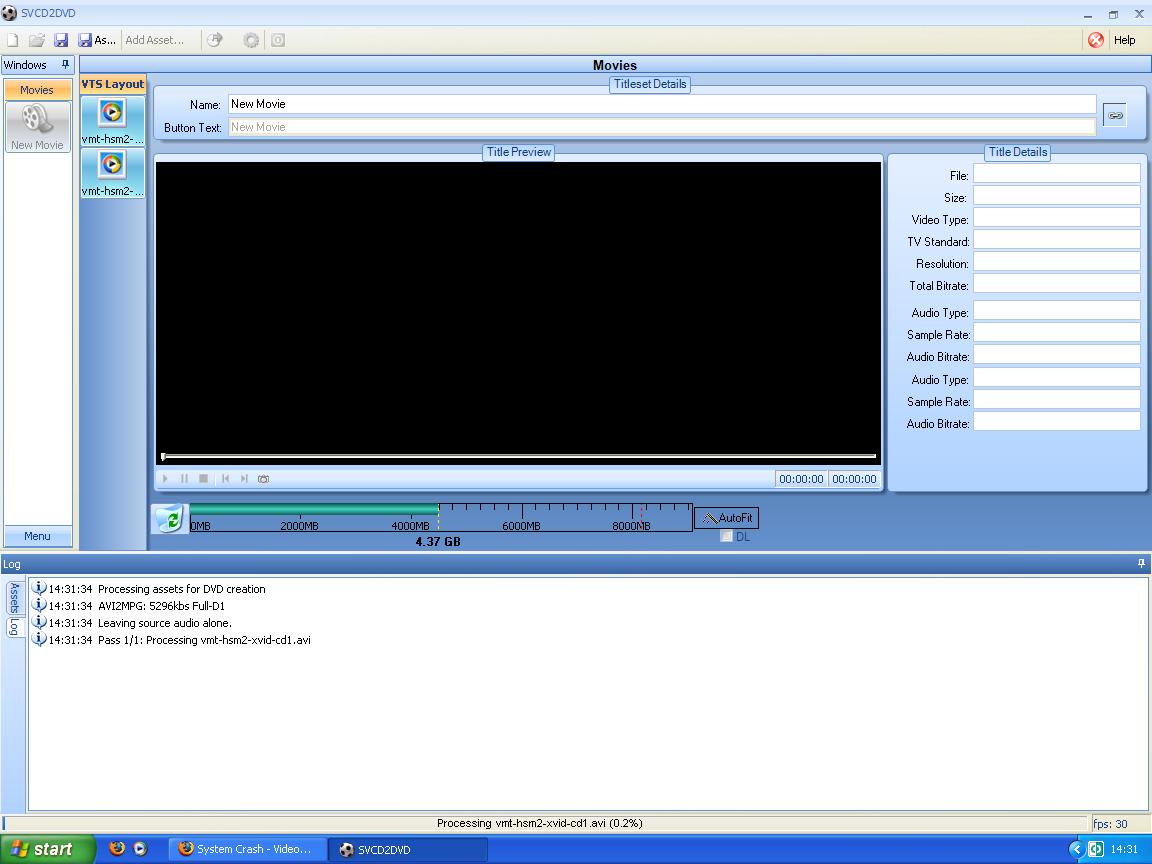Skip to previous chapter in preview
The height and width of the screenshot is (864, 1152).
[x=225, y=478]
